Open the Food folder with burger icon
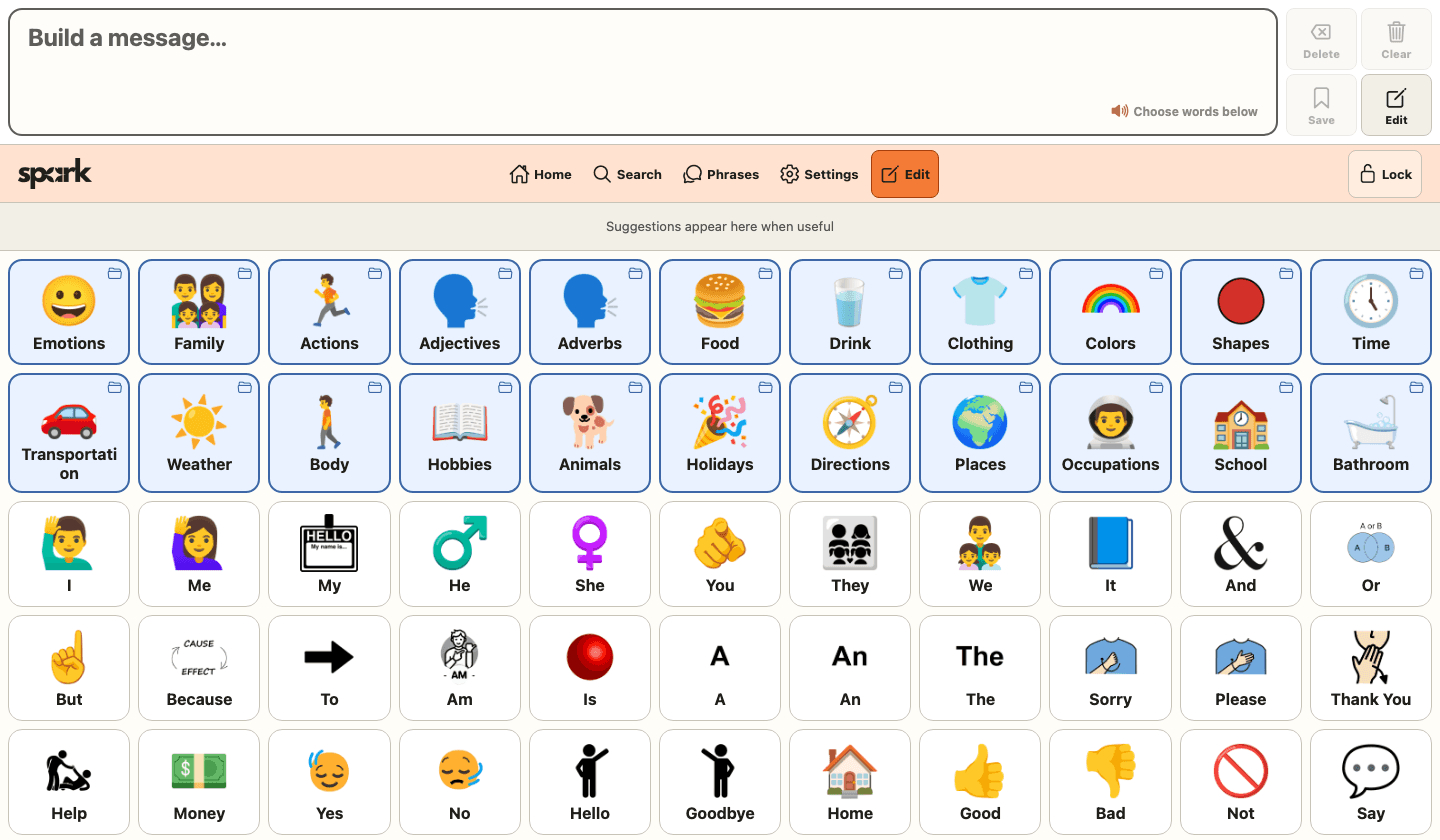Image resolution: width=1440 pixels, height=840 pixels. pyautogui.click(x=720, y=312)
